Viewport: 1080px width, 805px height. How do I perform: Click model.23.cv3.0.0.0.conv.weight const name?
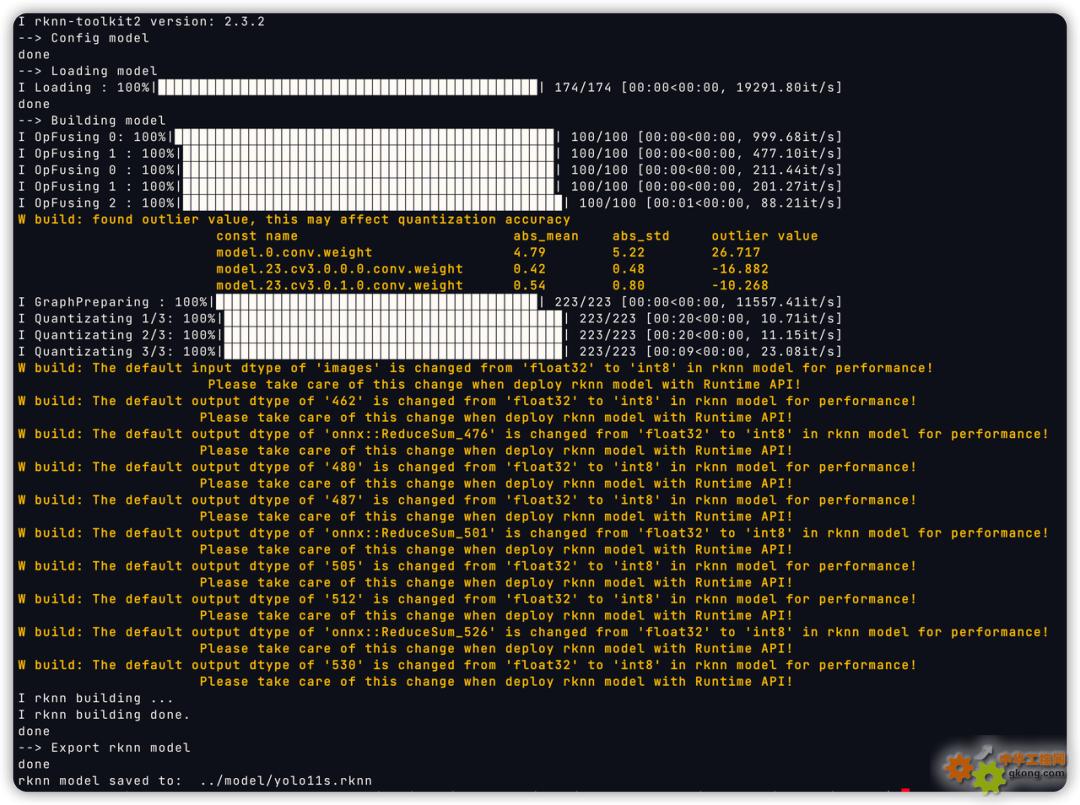[339, 269]
